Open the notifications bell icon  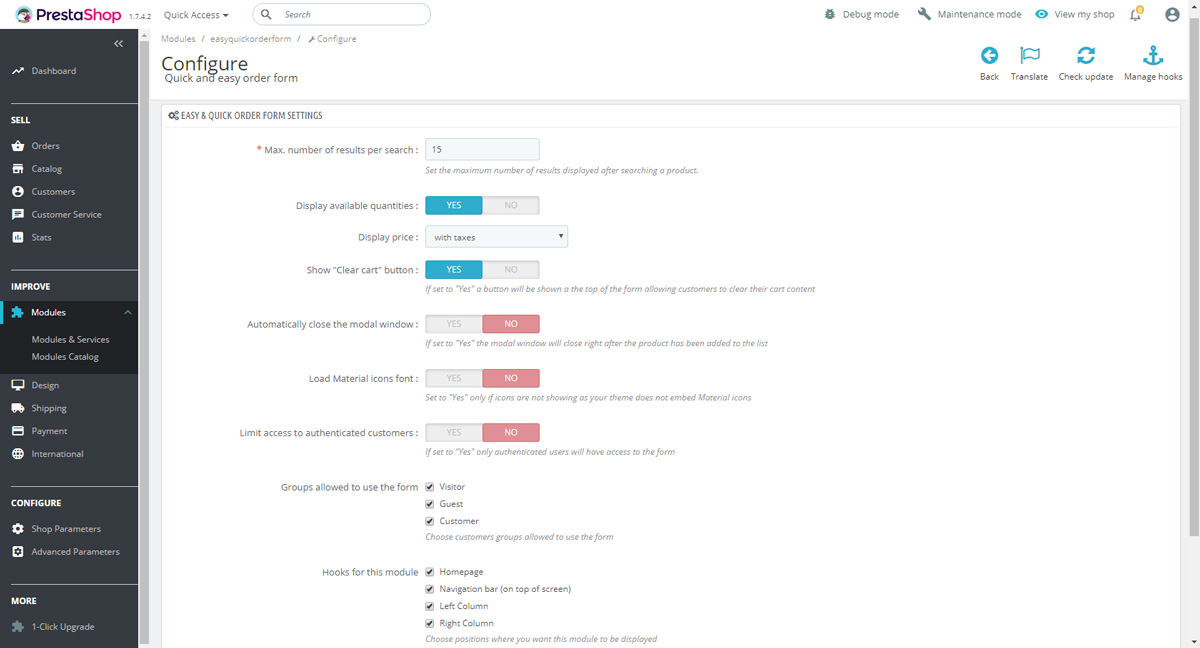(x=1135, y=15)
